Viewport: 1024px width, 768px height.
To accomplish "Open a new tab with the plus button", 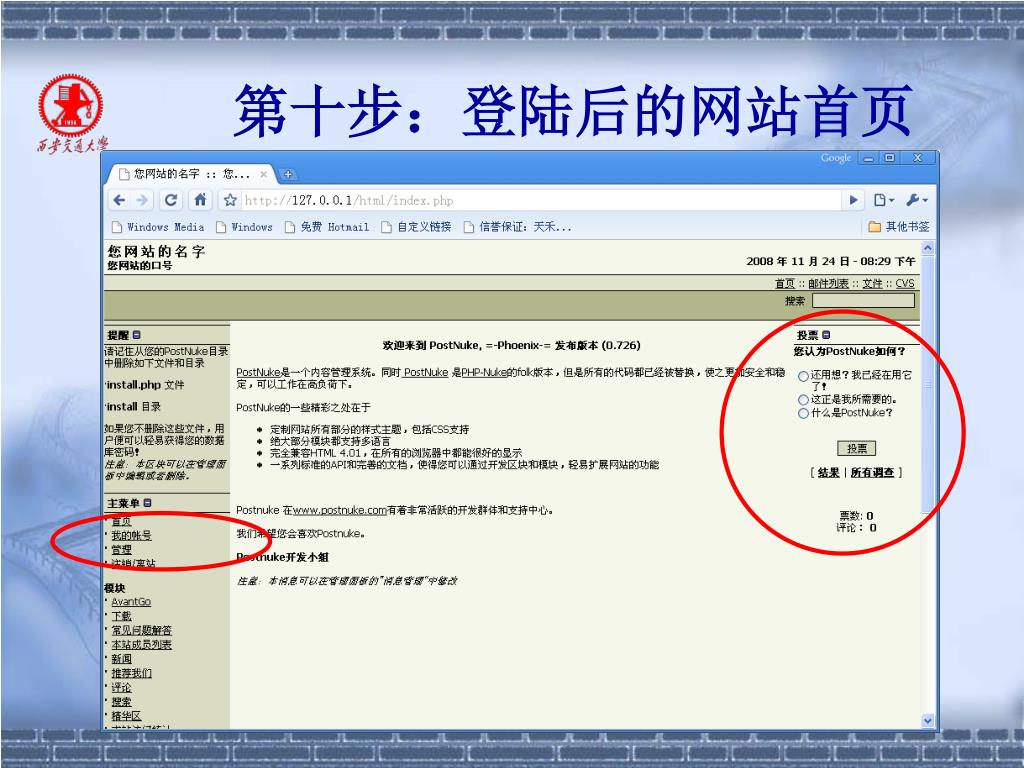I will click(288, 174).
